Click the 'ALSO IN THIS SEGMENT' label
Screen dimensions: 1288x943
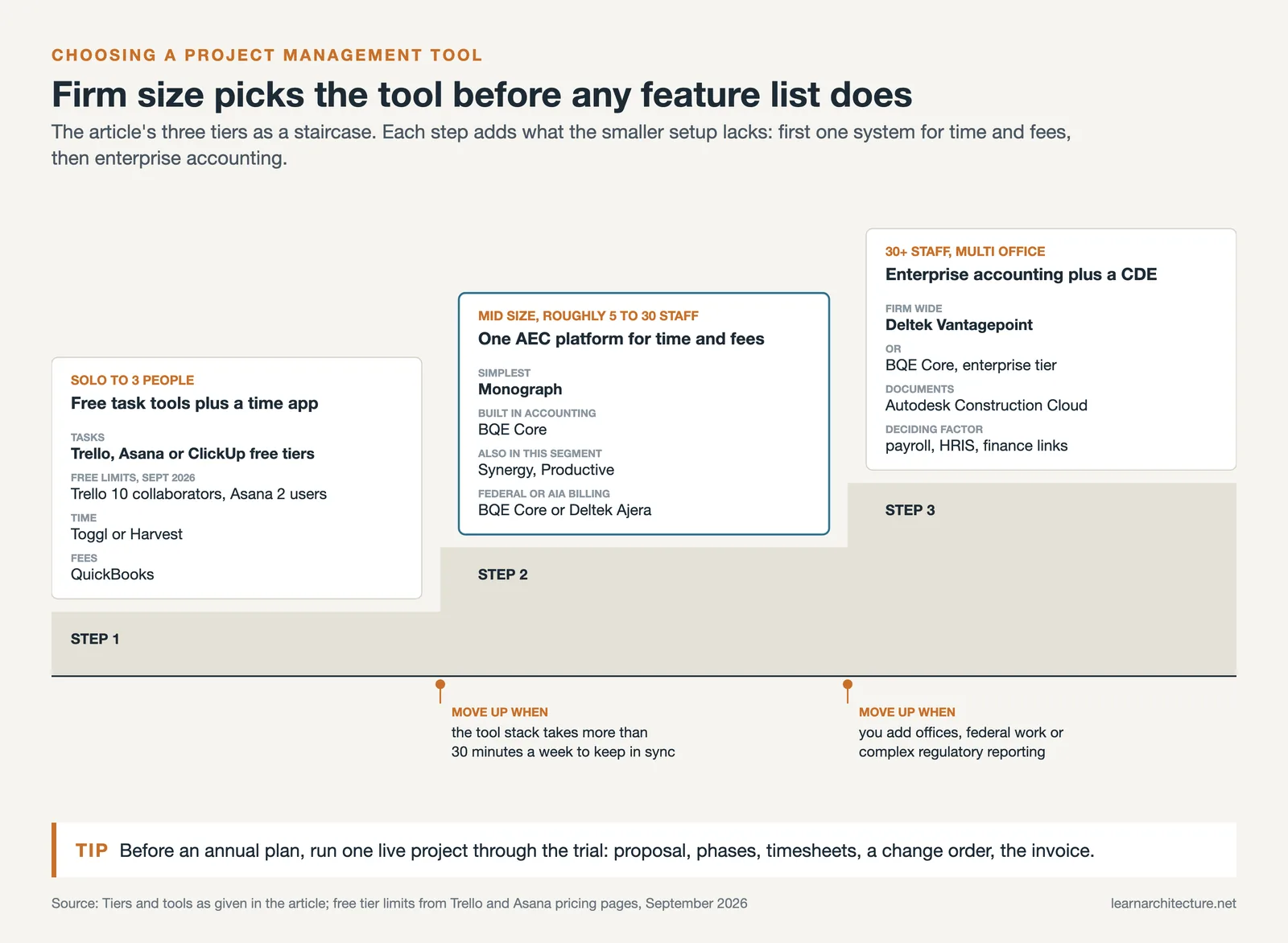[540, 453]
